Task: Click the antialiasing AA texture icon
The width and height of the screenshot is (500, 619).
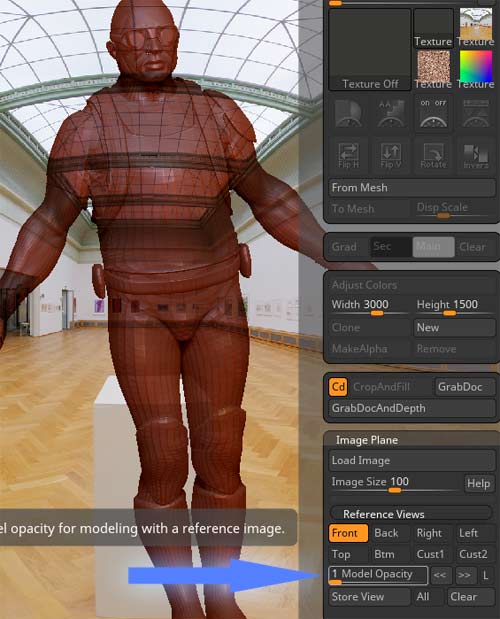Action: point(391,113)
